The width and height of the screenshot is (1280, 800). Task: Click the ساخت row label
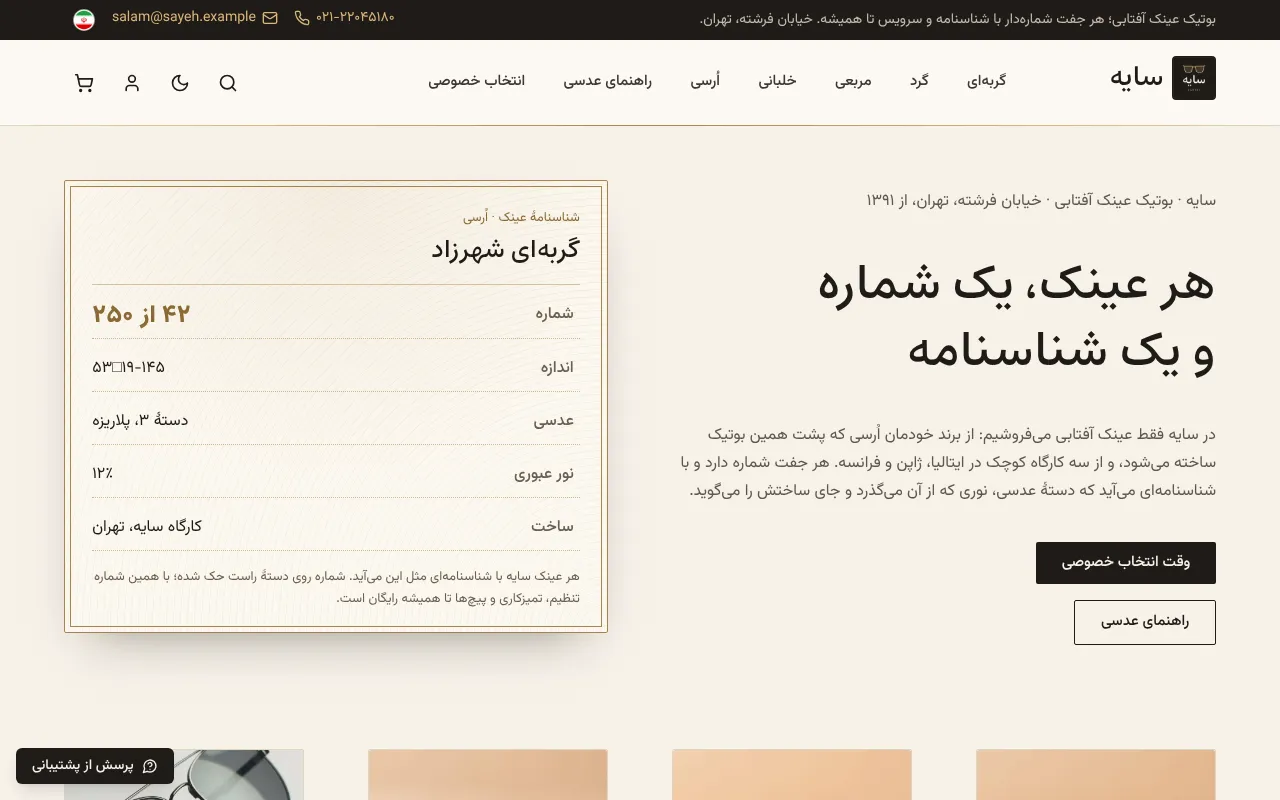[x=552, y=526]
